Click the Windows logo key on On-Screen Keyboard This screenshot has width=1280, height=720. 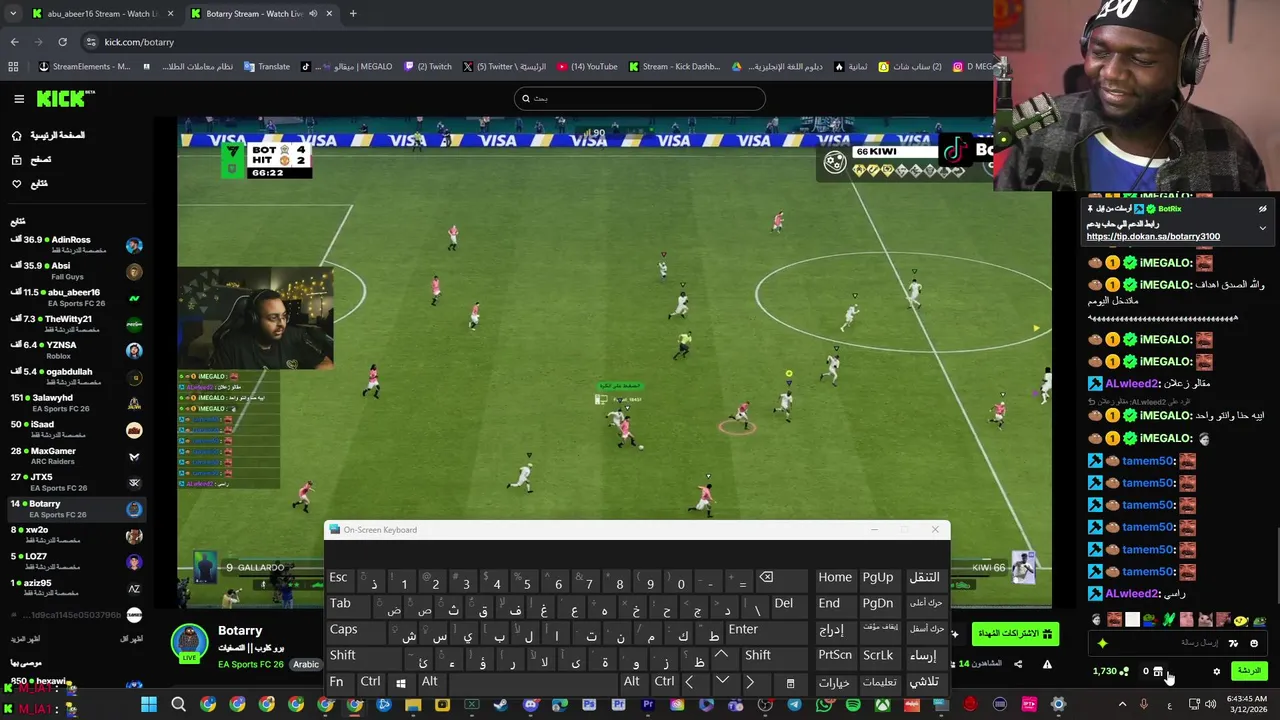click(400, 682)
